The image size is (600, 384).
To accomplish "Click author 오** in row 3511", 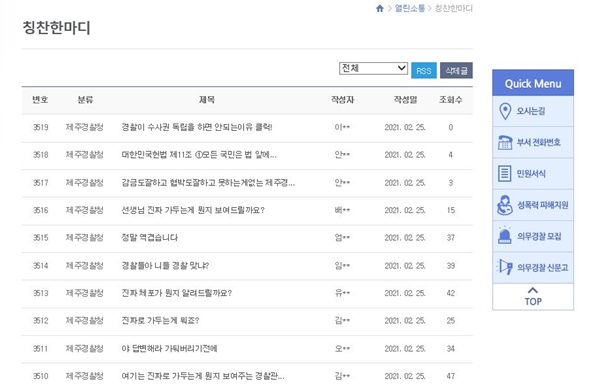I will tap(342, 349).
